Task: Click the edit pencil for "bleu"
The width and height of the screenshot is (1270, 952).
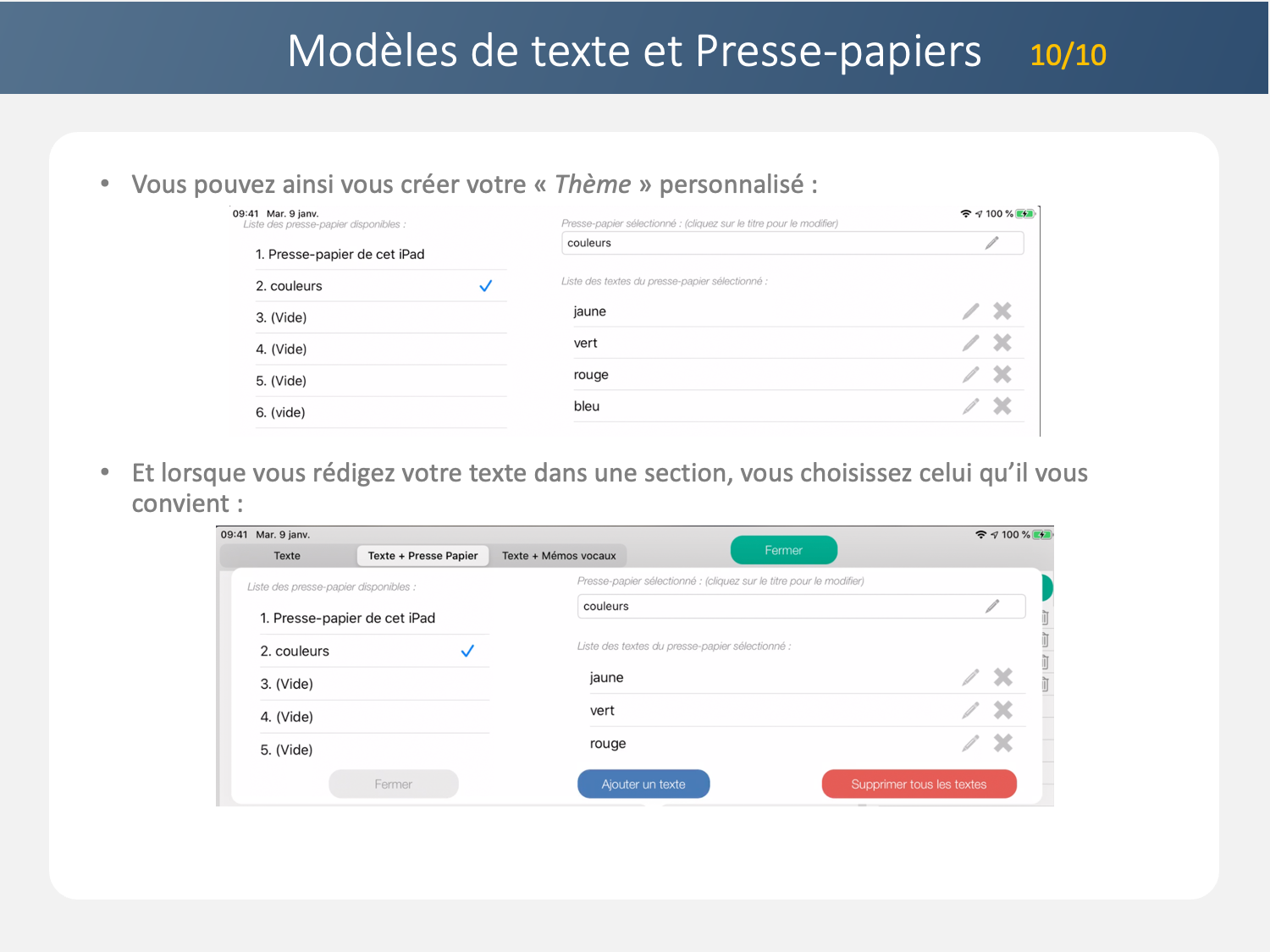Action: pos(970,406)
